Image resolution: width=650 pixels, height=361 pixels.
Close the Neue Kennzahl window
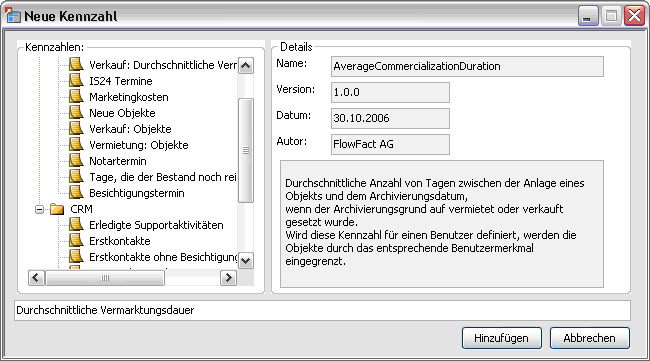[x=634, y=16]
